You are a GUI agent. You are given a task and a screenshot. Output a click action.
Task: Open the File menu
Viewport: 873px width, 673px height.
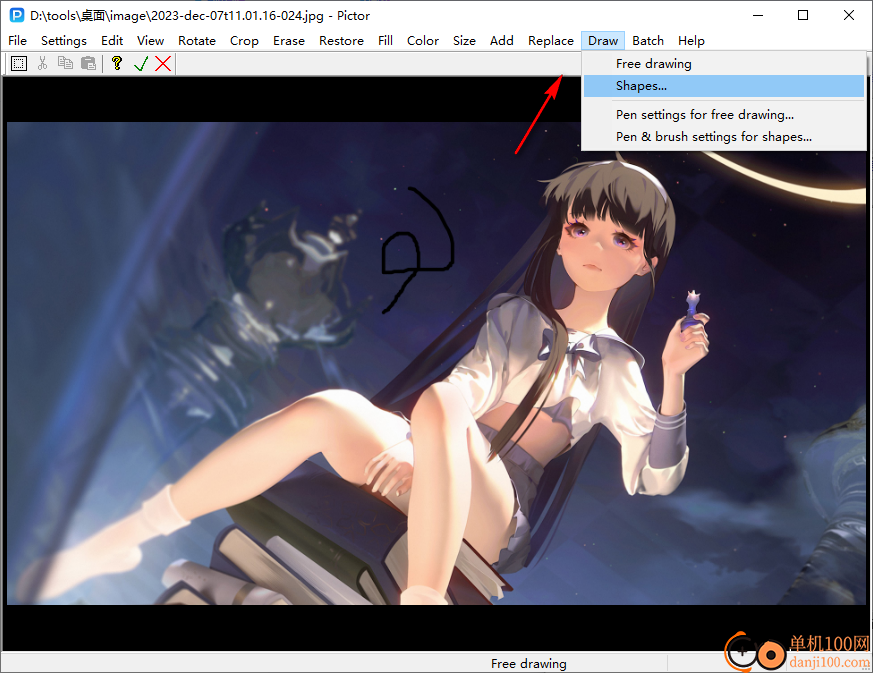tap(17, 41)
